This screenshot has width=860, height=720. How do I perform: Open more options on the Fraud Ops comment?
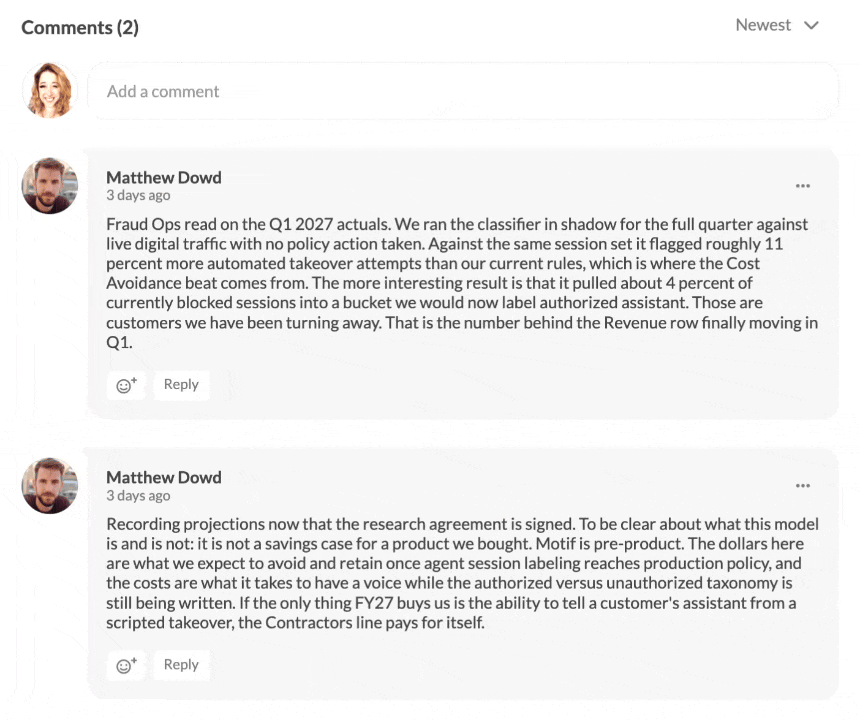point(802,186)
